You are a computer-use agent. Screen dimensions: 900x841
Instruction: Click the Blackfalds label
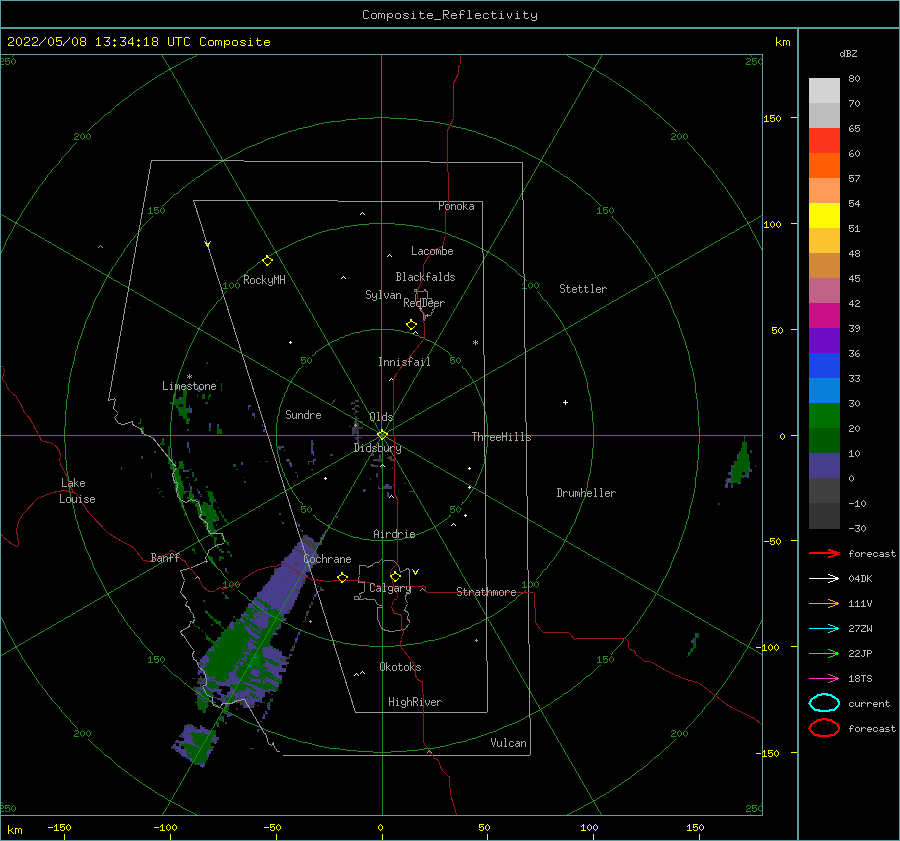425,277
